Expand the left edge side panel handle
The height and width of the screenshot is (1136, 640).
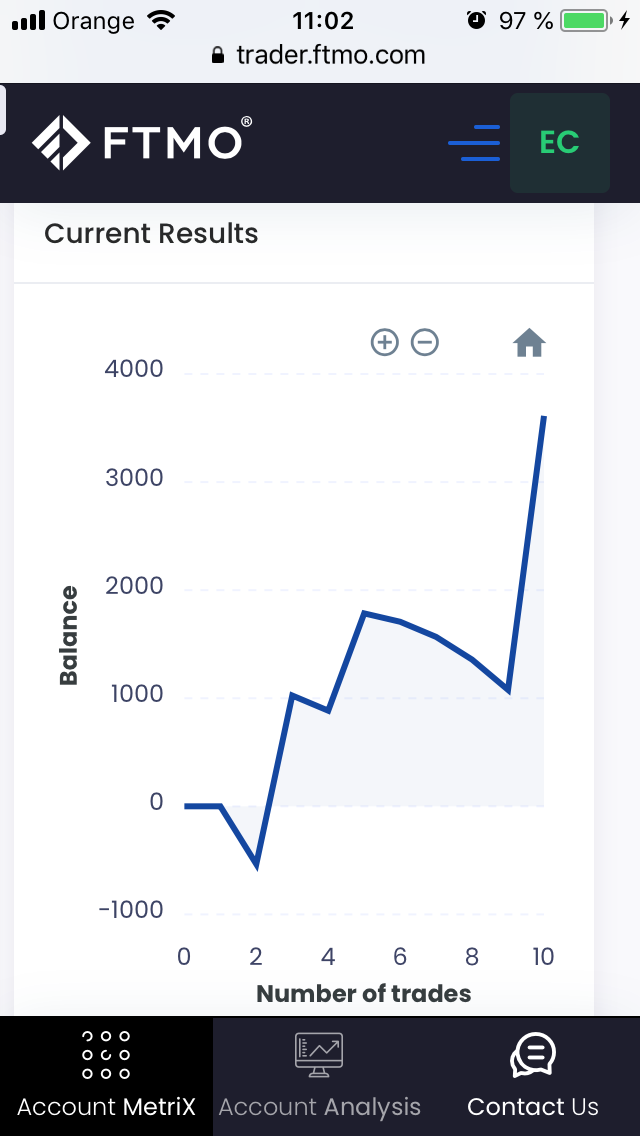[3, 108]
